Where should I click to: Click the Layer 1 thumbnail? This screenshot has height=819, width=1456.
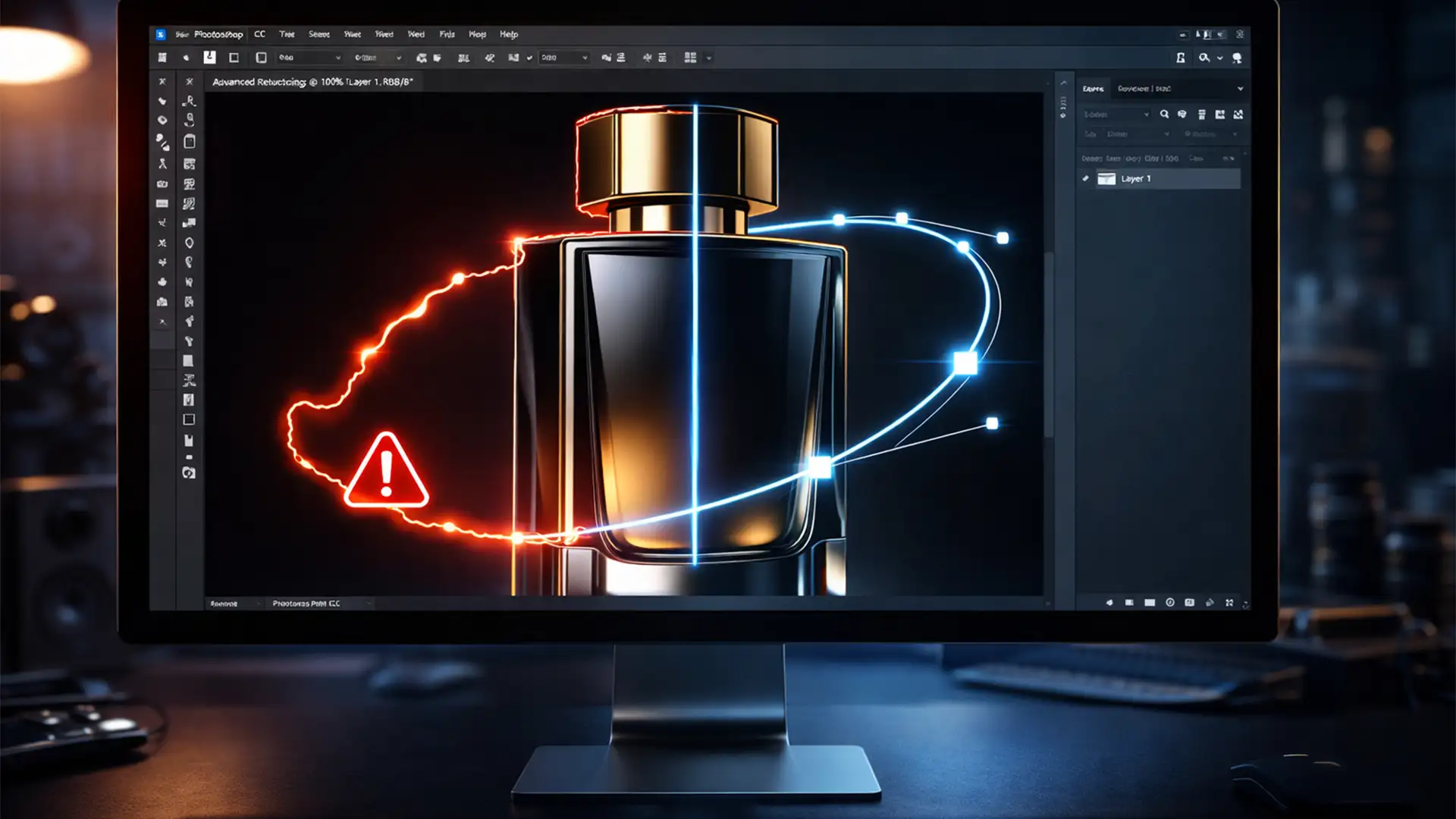coord(1106,179)
